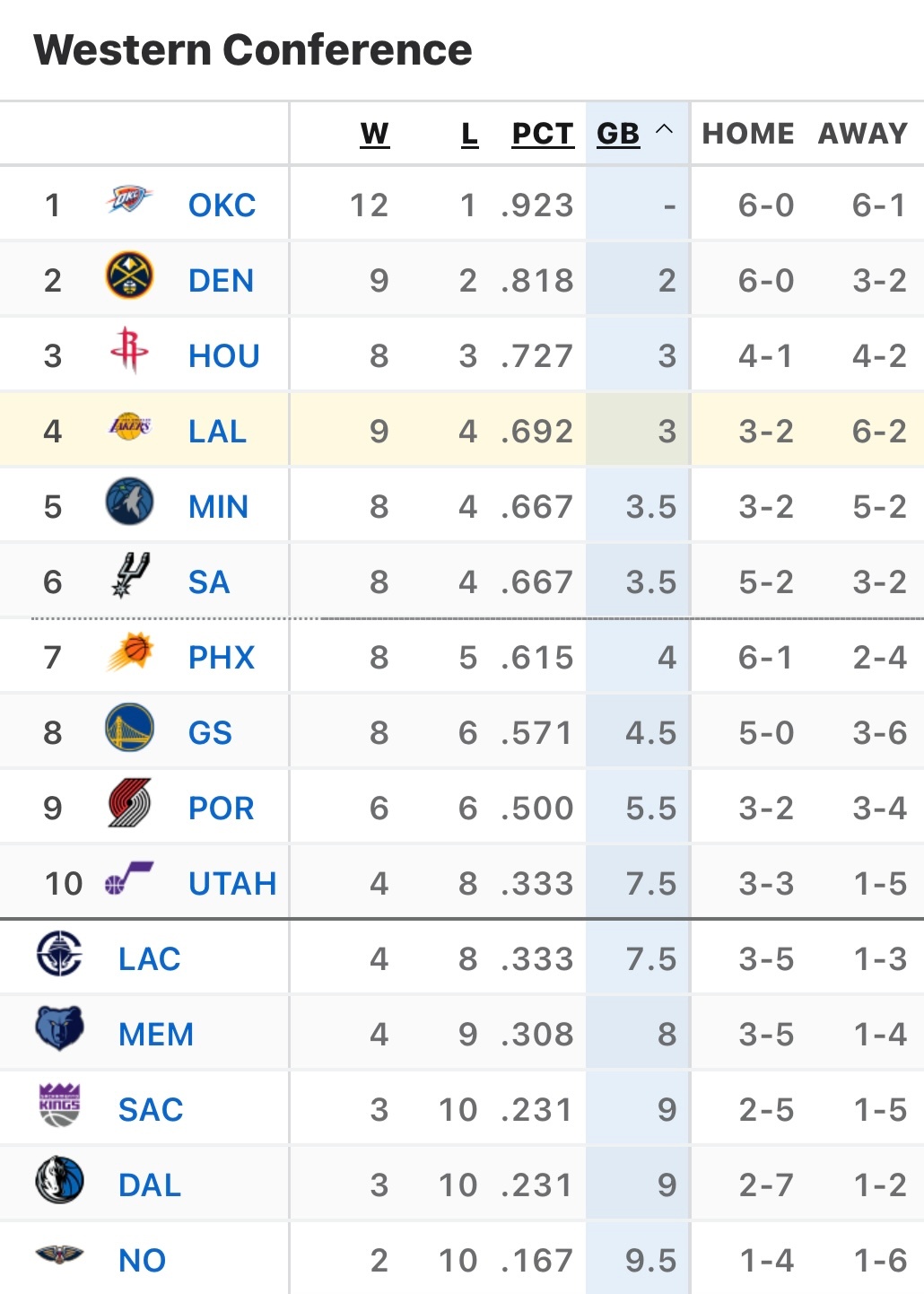924x1294 pixels.
Task: Click the Warriors bridge logo
Action: (x=129, y=728)
